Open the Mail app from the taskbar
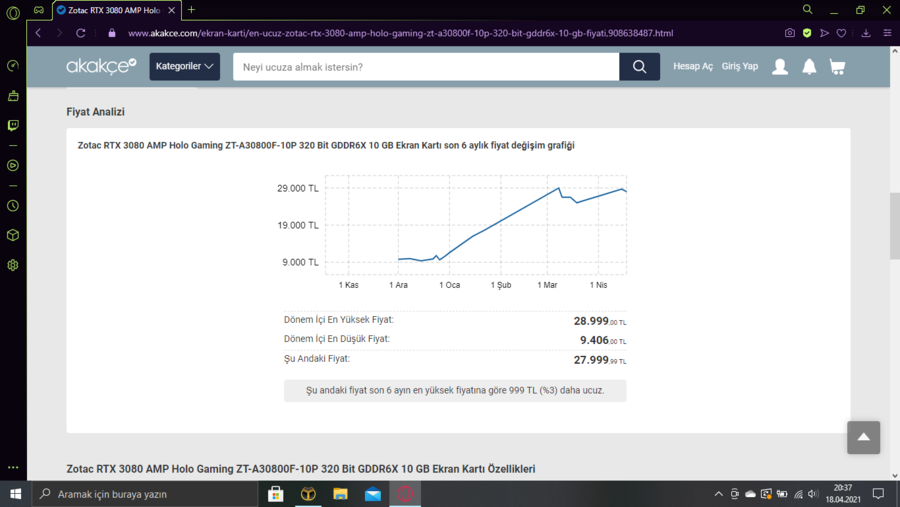The height and width of the screenshot is (507, 900). [x=373, y=494]
